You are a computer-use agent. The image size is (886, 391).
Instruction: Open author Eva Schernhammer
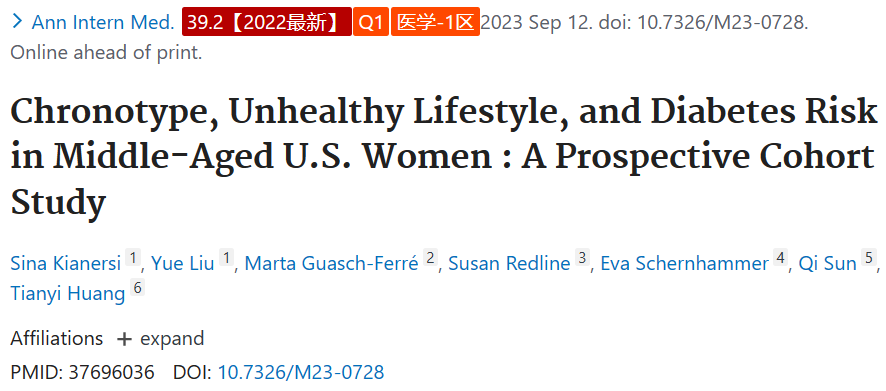(684, 263)
